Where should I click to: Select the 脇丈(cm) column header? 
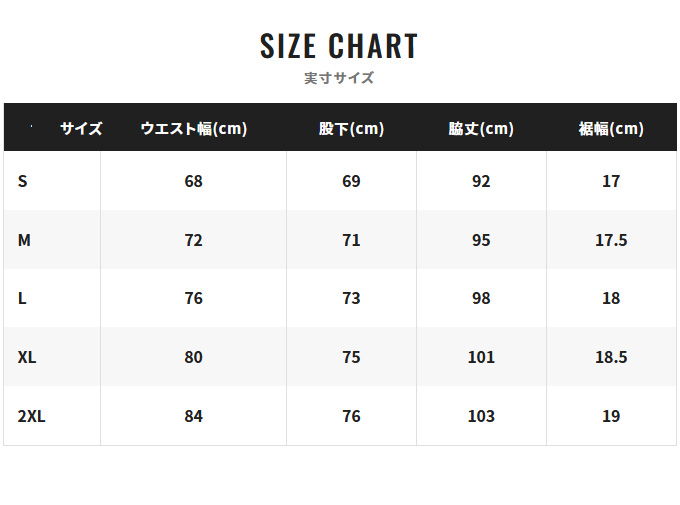tap(481, 128)
